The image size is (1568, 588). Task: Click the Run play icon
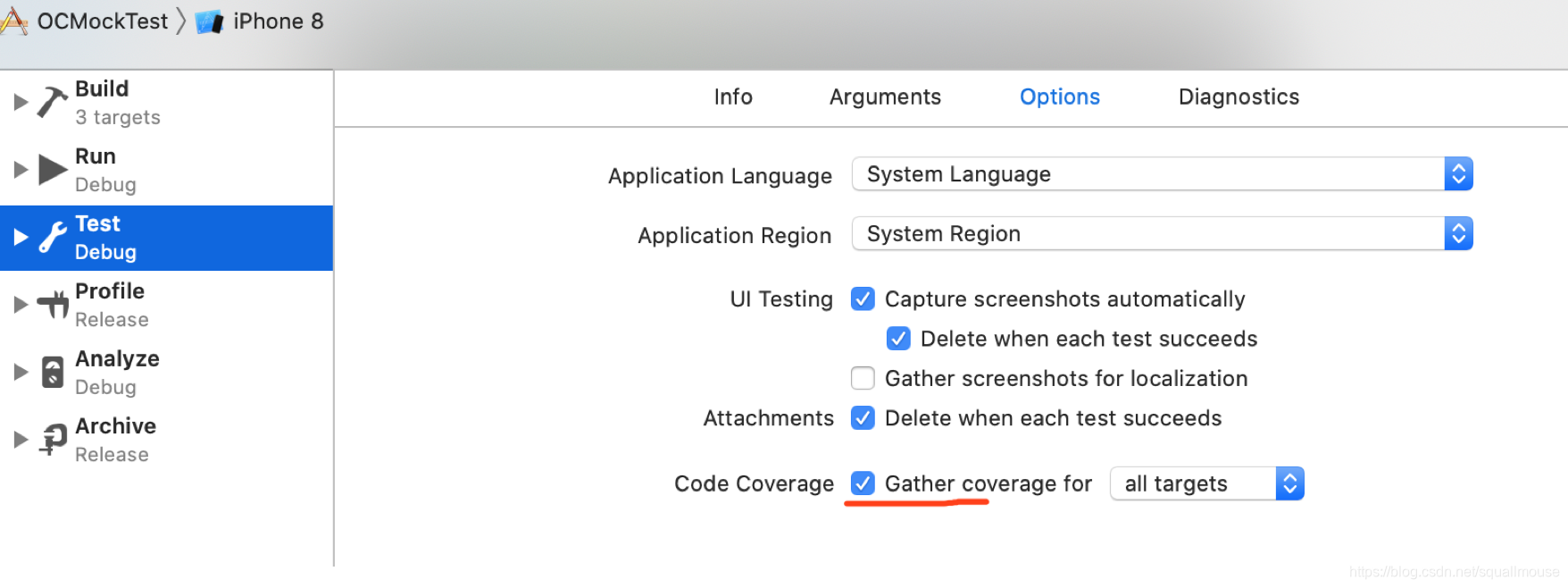click(53, 169)
